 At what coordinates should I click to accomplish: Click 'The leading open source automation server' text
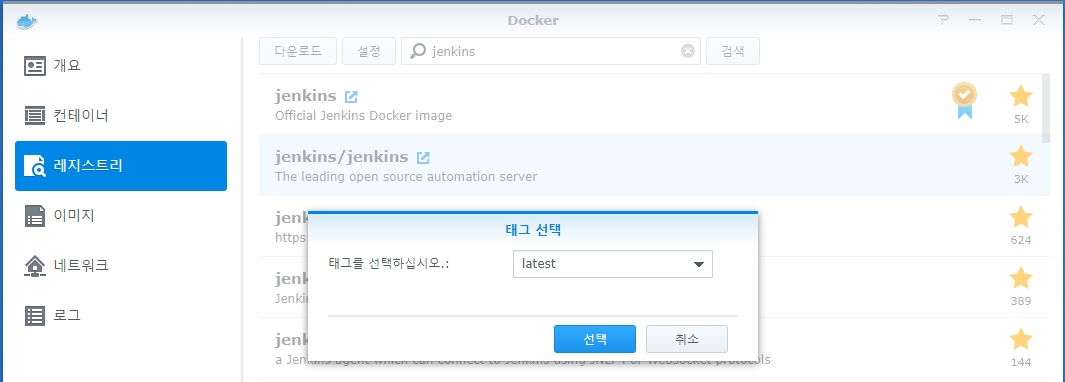tap(406, 177)
